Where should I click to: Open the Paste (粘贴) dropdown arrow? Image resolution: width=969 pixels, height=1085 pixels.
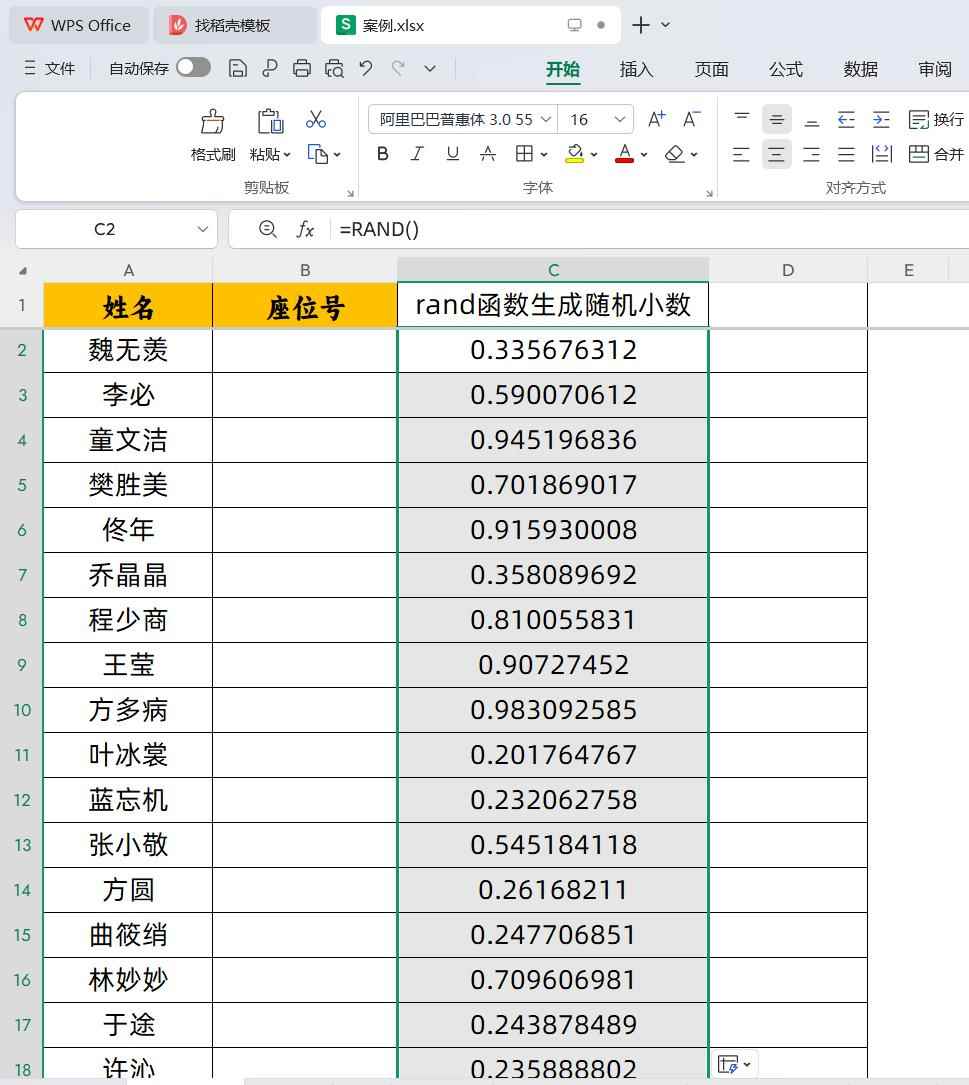[287, 155]
